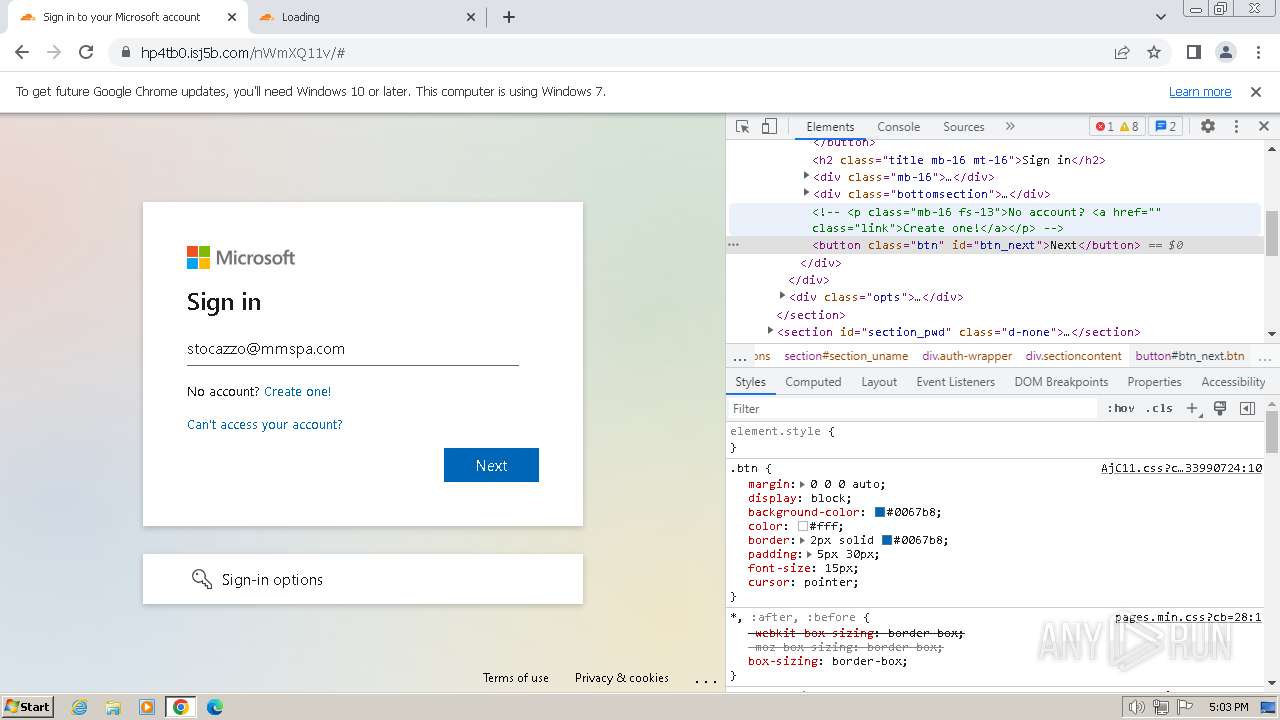Viewport: 1280px width, 720px height.
Task: Open the Chrome profile avatar
Action: 1225,52
